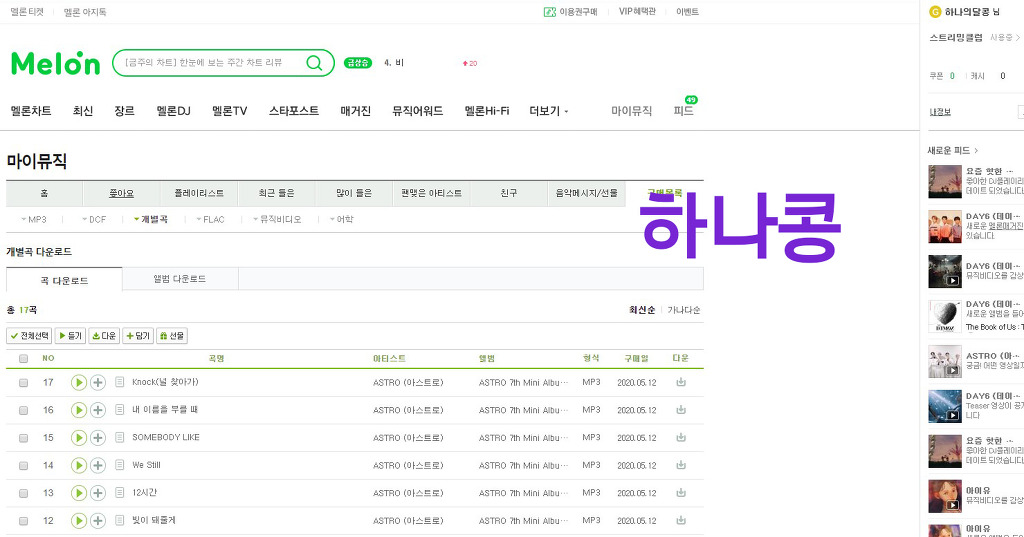Click the 전체선택 button
This screenshot has height=537, width=1024.
[29, 336]
